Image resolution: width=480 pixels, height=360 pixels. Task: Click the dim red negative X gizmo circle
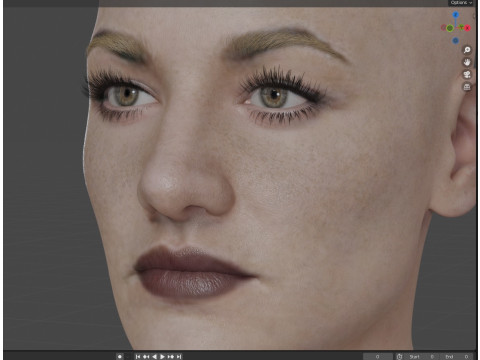point(444,28)
